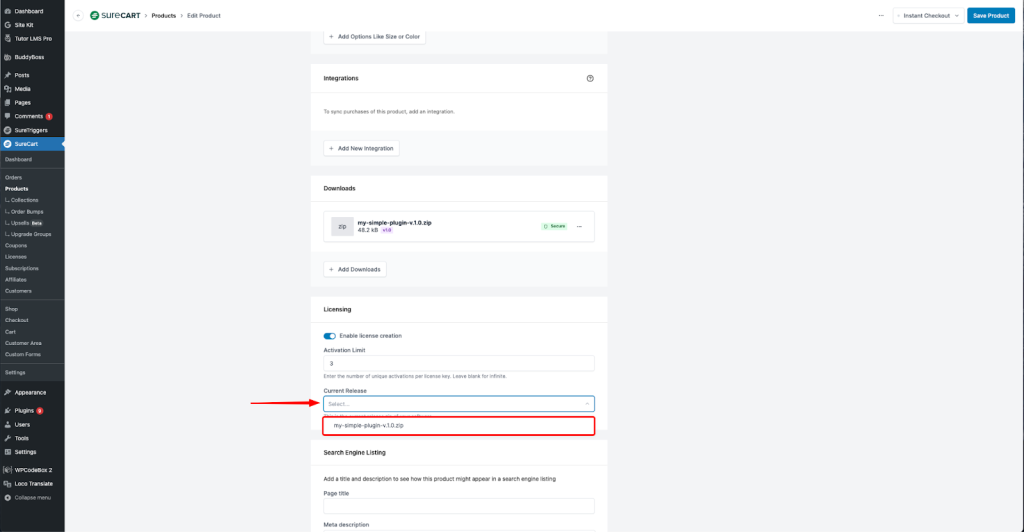This screenshot has height=532, width=1024.
Task: Disable the Enable license creation toggle
Action: pos(330,336)
